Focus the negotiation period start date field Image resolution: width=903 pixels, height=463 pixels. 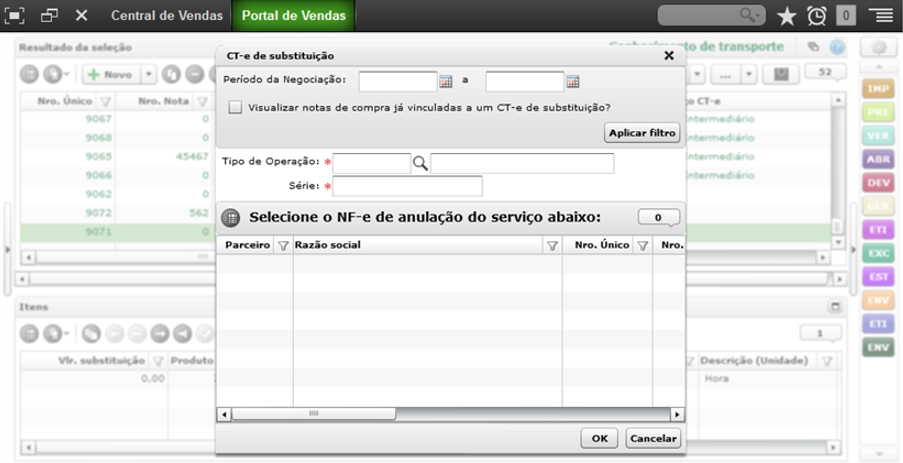tap(398, 81)
